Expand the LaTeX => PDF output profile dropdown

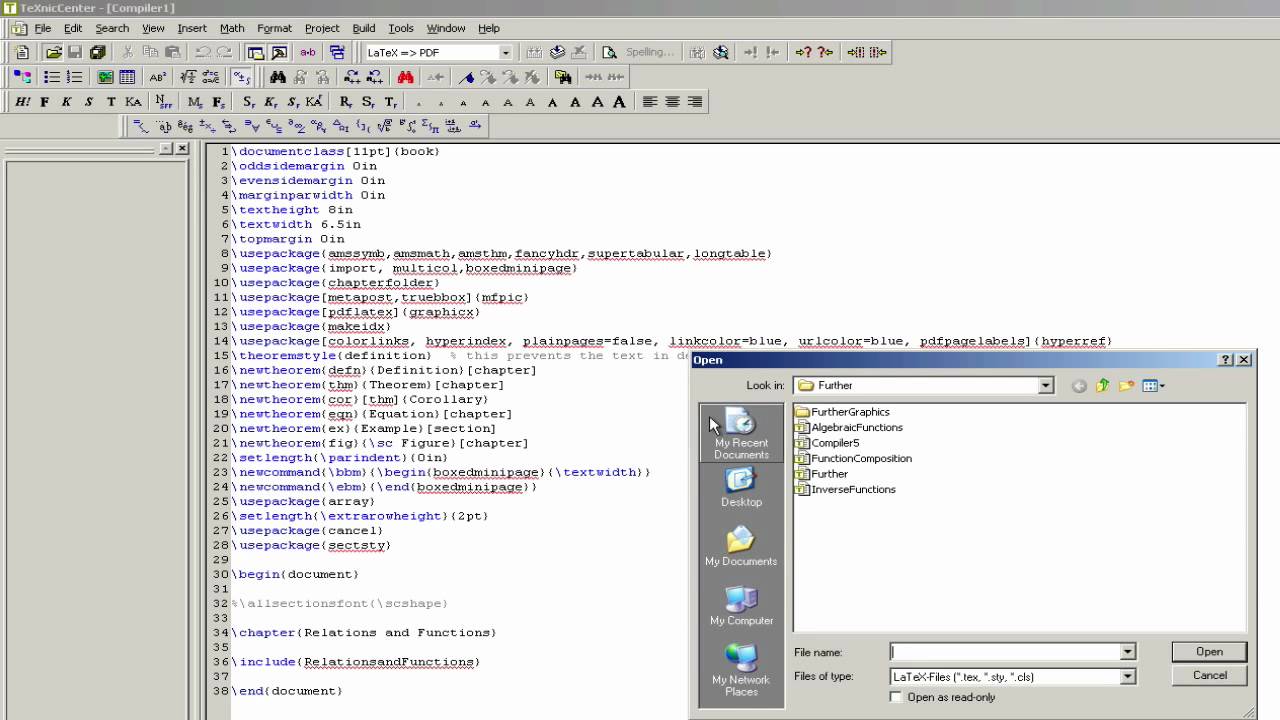point(505,53)
